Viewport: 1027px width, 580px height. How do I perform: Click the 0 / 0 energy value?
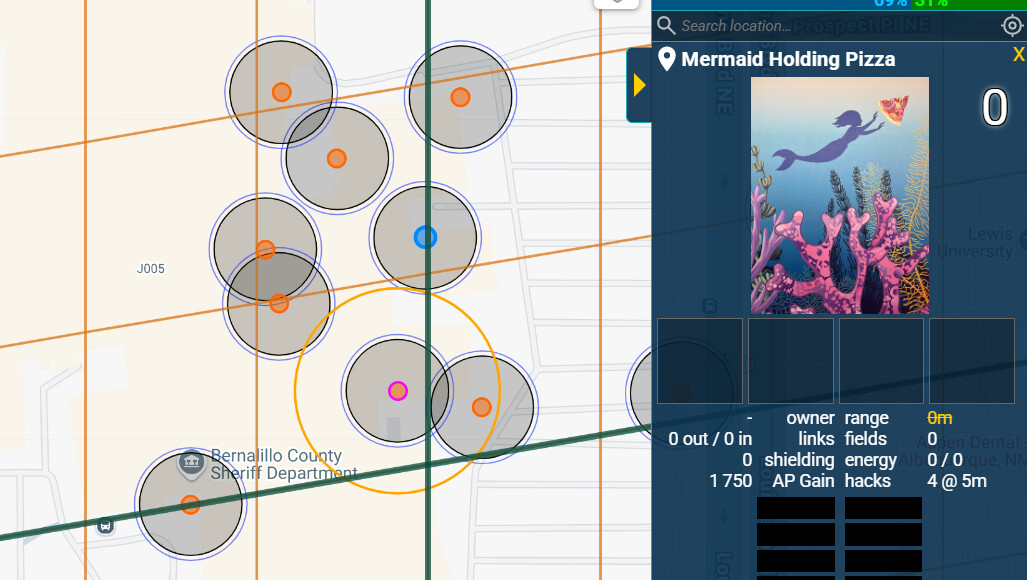[945, 460]
